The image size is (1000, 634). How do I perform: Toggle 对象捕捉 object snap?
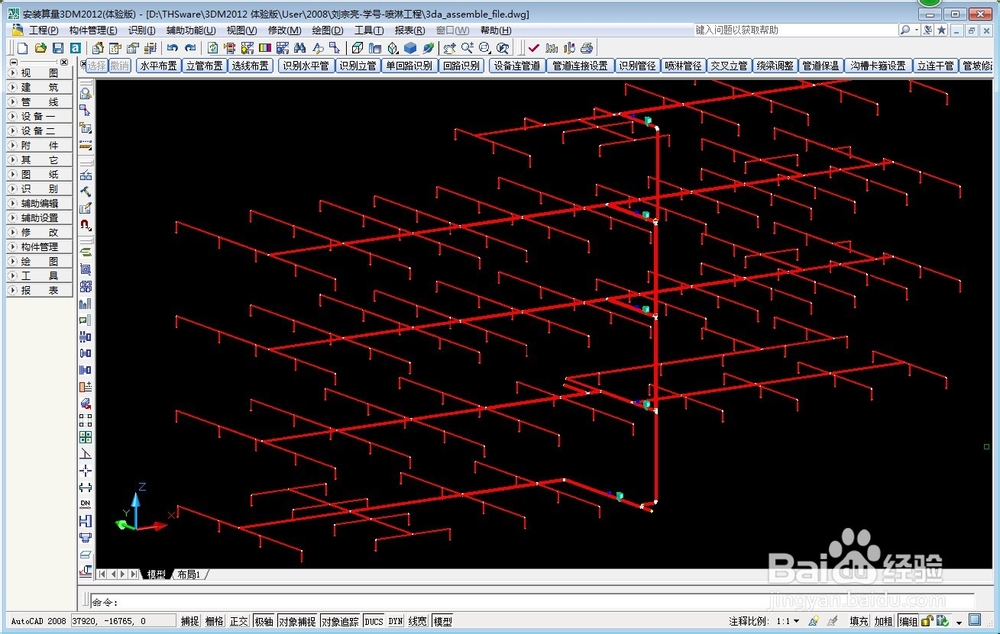(x=297, y=621)
